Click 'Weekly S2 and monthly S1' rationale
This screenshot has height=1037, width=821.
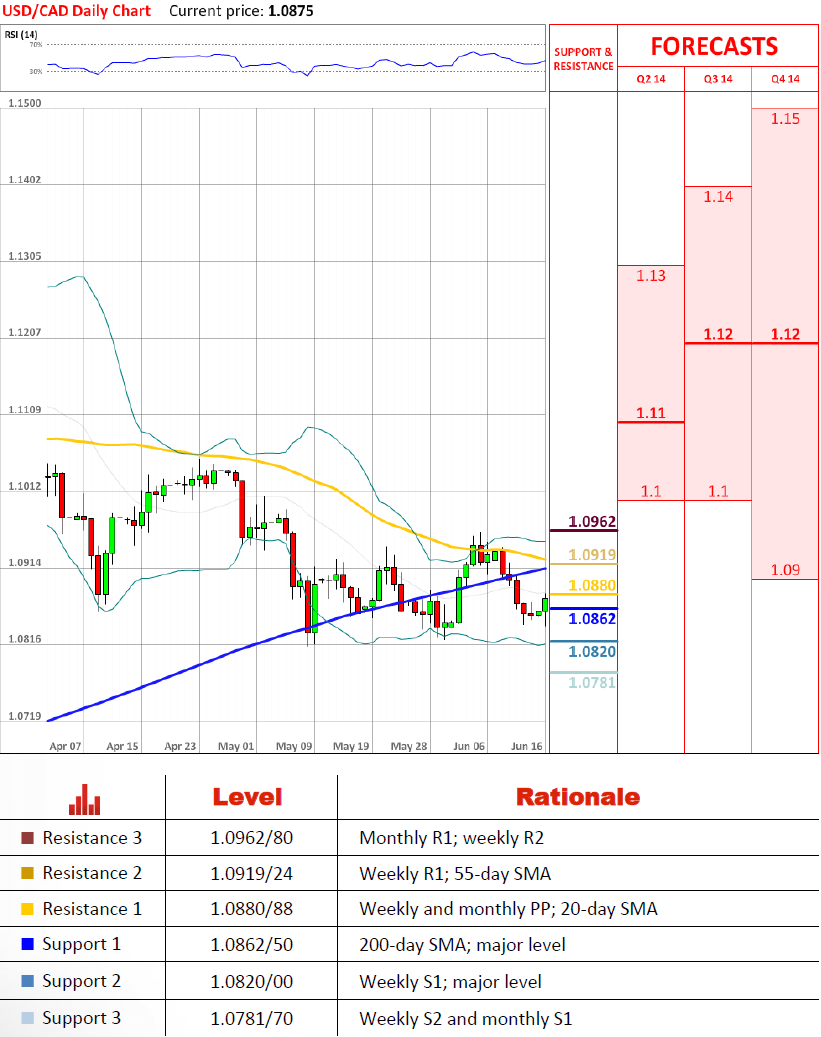(466, 1019)
